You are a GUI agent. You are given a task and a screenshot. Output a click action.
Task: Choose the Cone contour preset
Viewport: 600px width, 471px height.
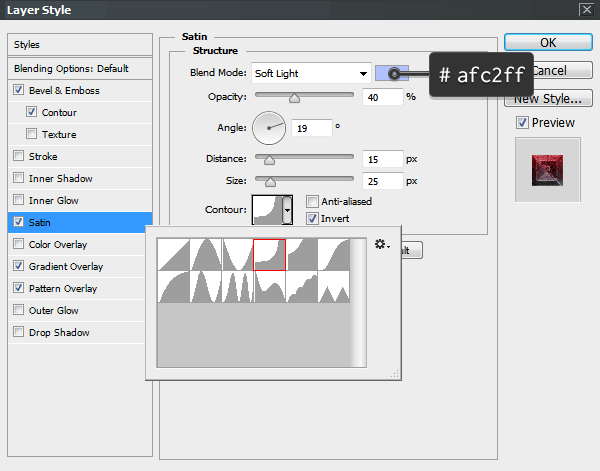[205, 254]
